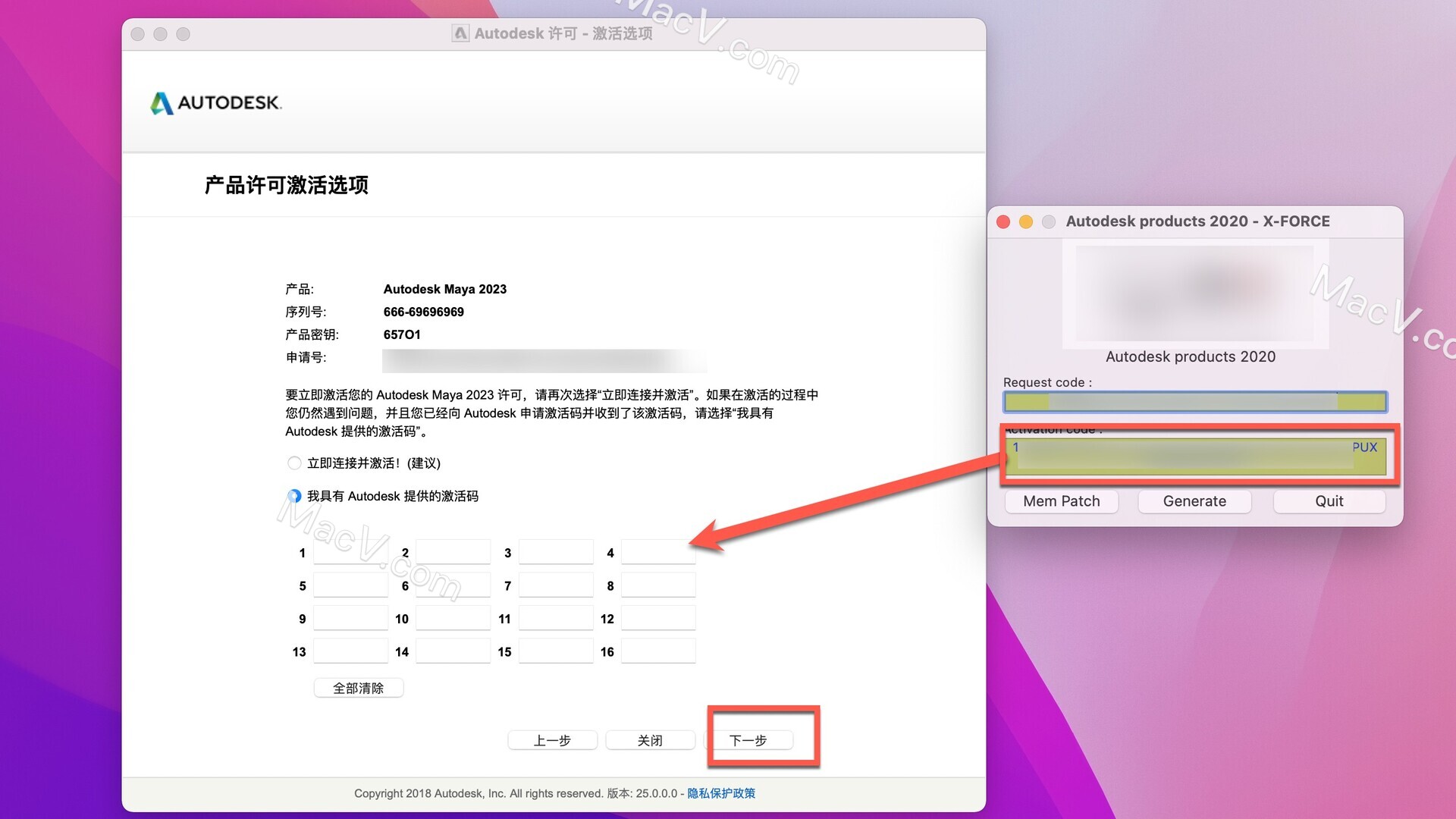Click the Mem Patch button

[x=1061, y=501]
